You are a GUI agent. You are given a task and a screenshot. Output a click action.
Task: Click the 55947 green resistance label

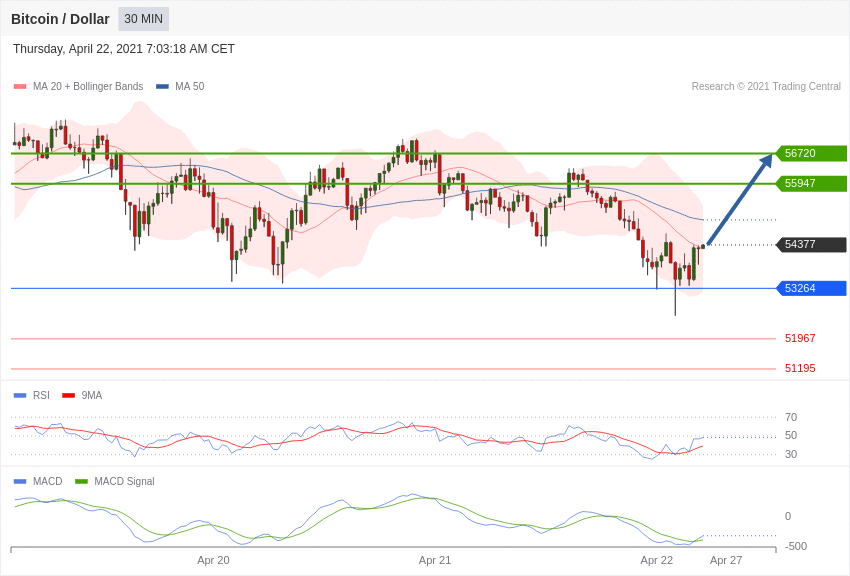[x=812, y=184]
